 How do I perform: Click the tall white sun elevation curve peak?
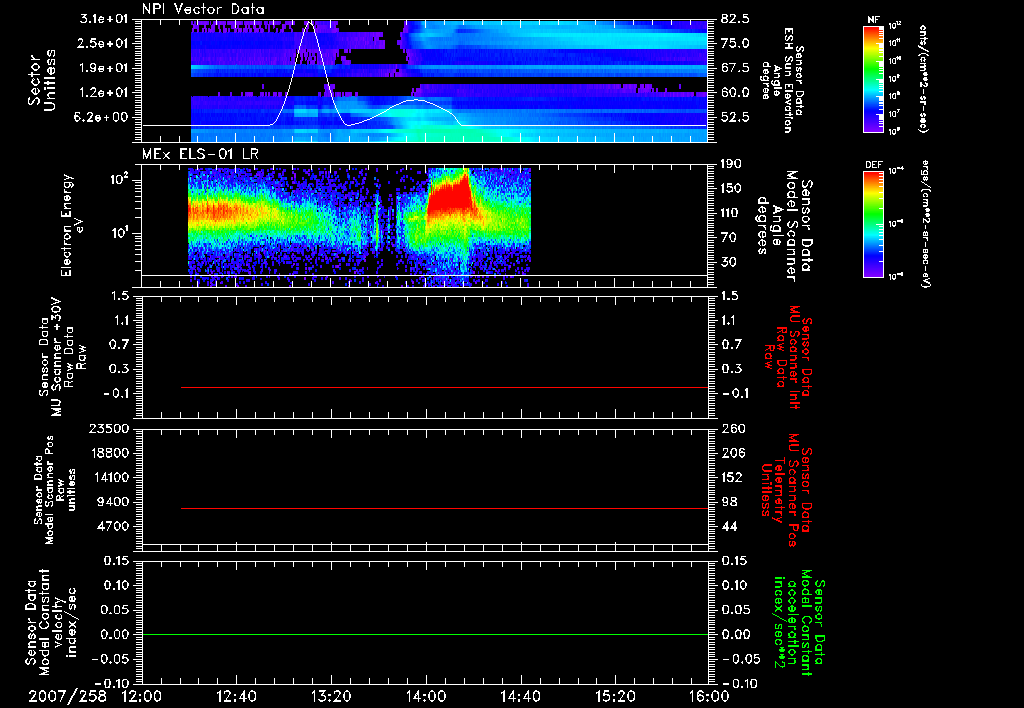(x=311, y=24)
